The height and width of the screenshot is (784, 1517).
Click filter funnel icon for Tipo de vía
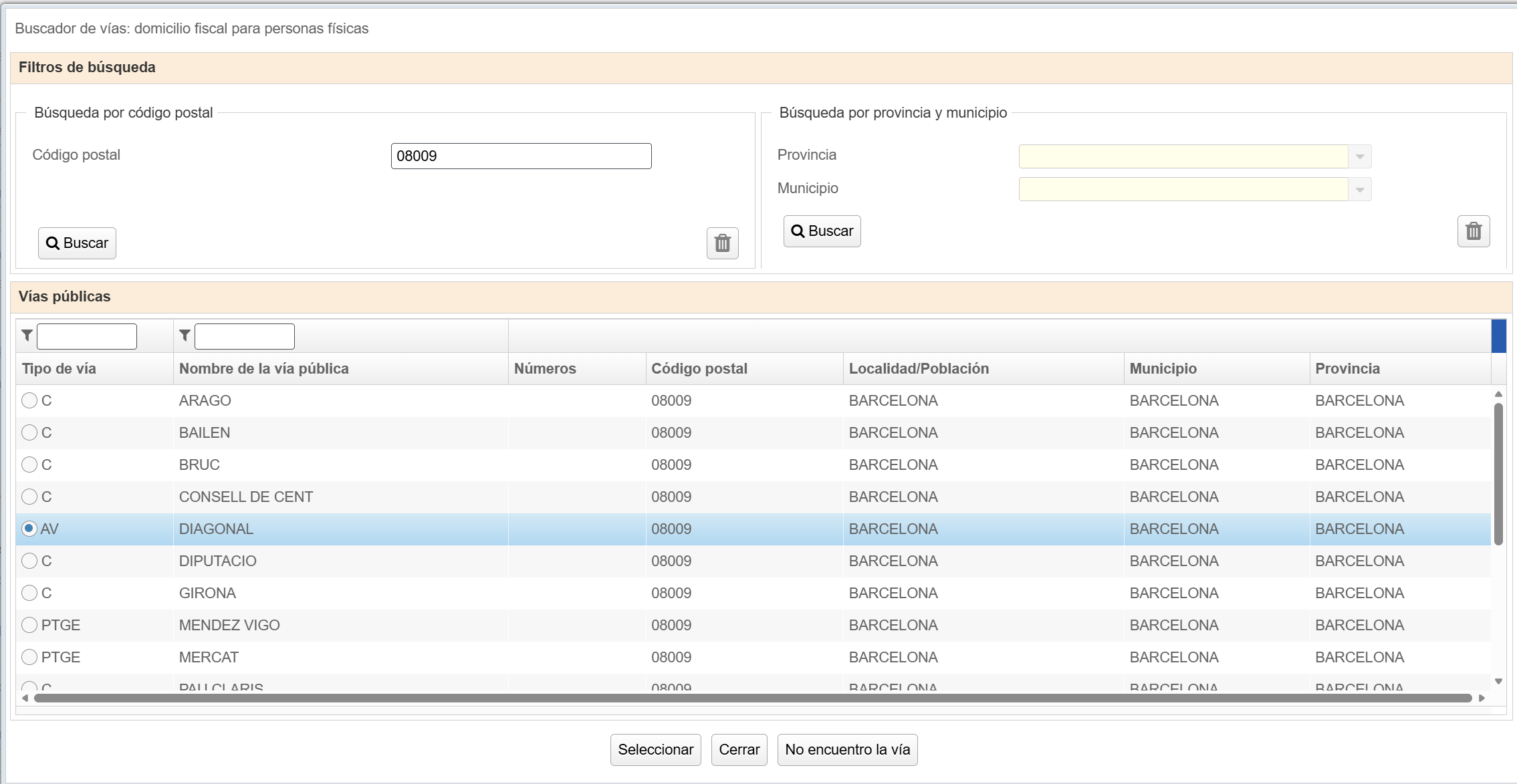[x=27, y=336]
